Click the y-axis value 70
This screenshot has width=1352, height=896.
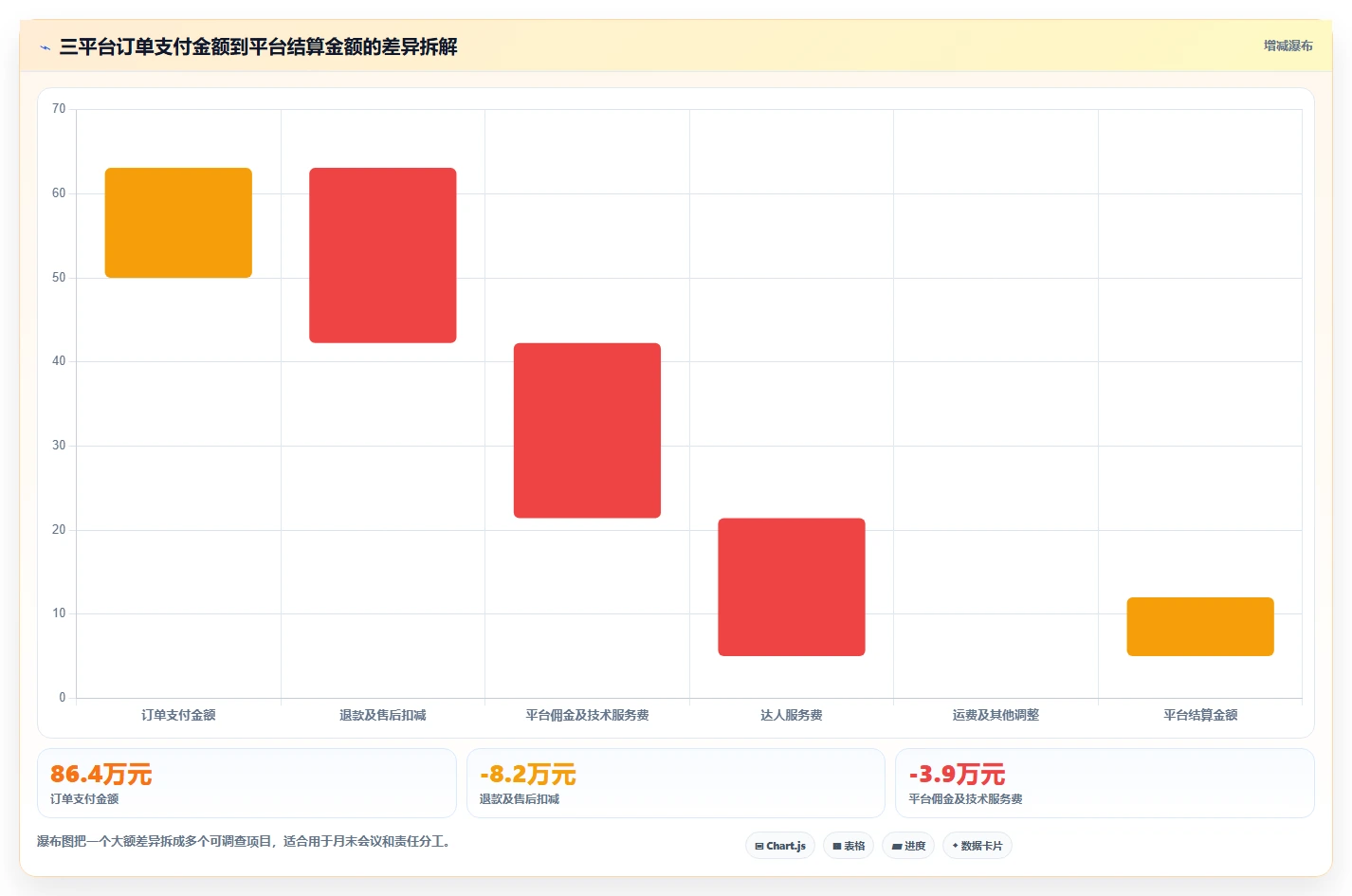[59, 109]
